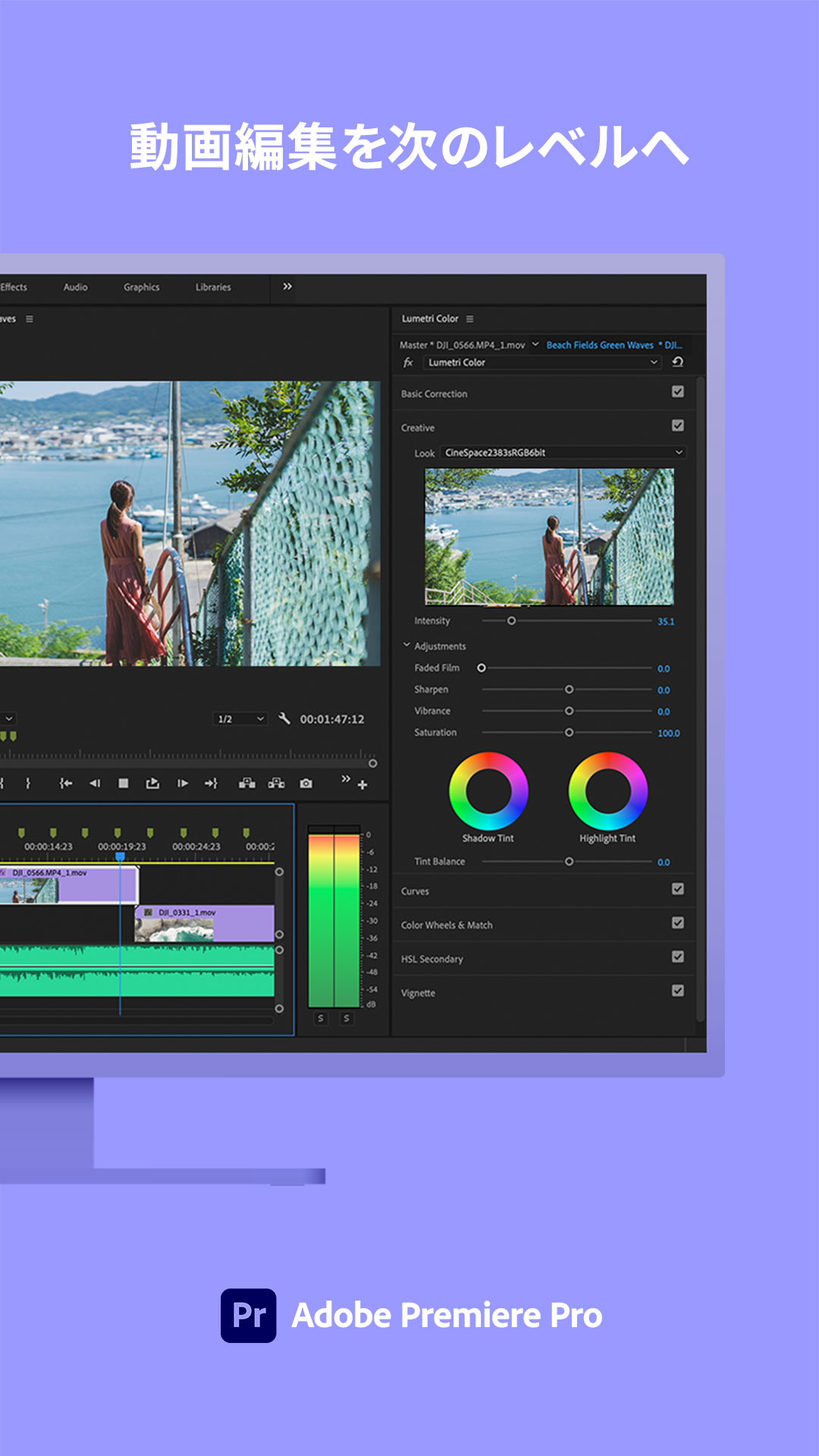Expand the Curves section
Screen dimensions: 819x1456
415,891
